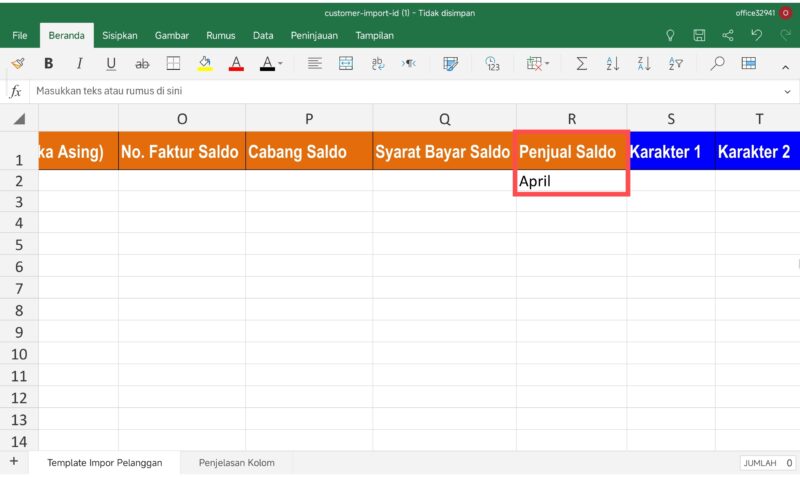Image resolution: width=800 pixels, height=477 pixels.
Task: Open the Rumus ribbon tab
Action: (x=221, y=35)
